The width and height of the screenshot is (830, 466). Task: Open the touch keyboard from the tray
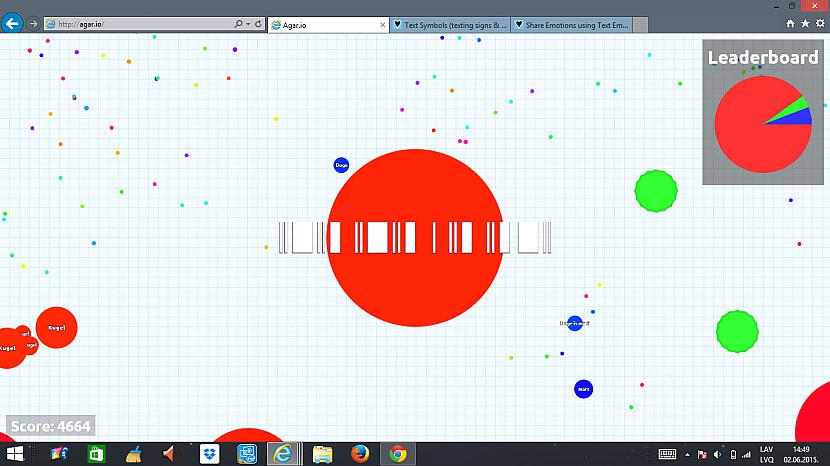[x=667, y=454]
